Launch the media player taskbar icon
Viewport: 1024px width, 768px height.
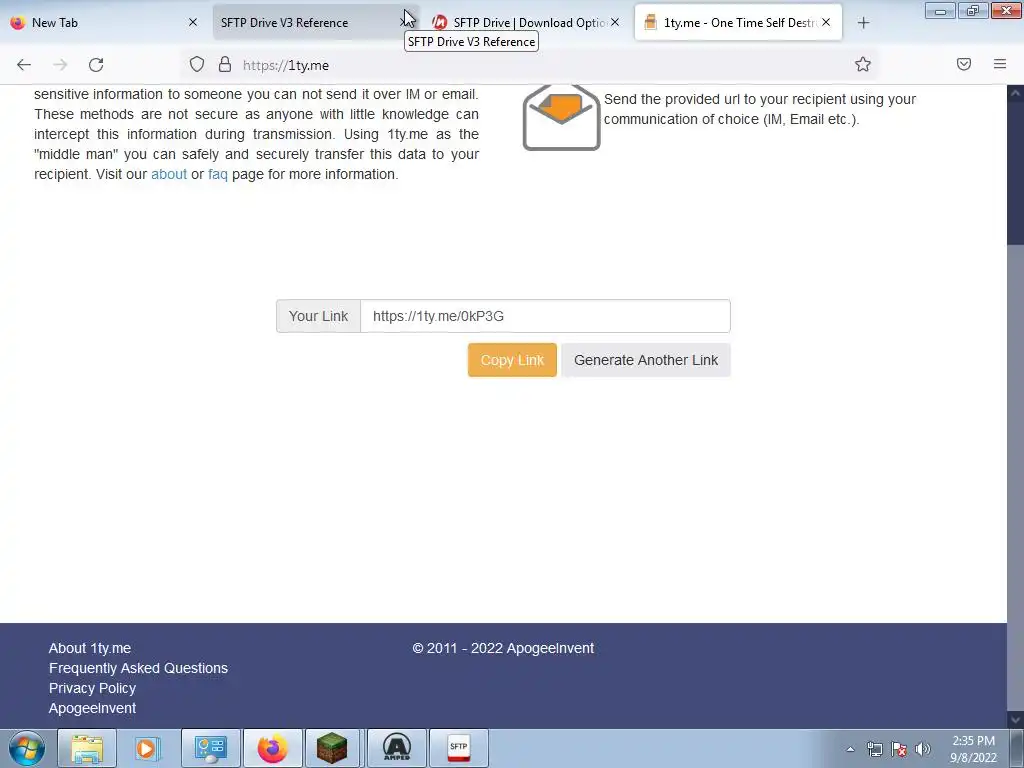(x=148, y=748)
